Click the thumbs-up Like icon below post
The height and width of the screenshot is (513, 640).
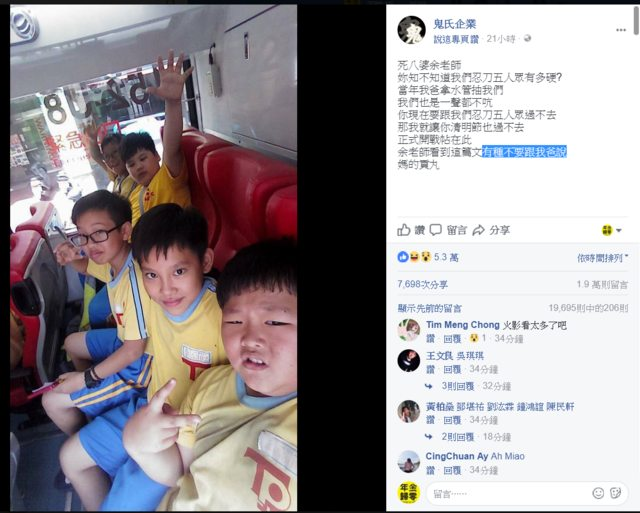pyautogui.click(x=404, y=230)
